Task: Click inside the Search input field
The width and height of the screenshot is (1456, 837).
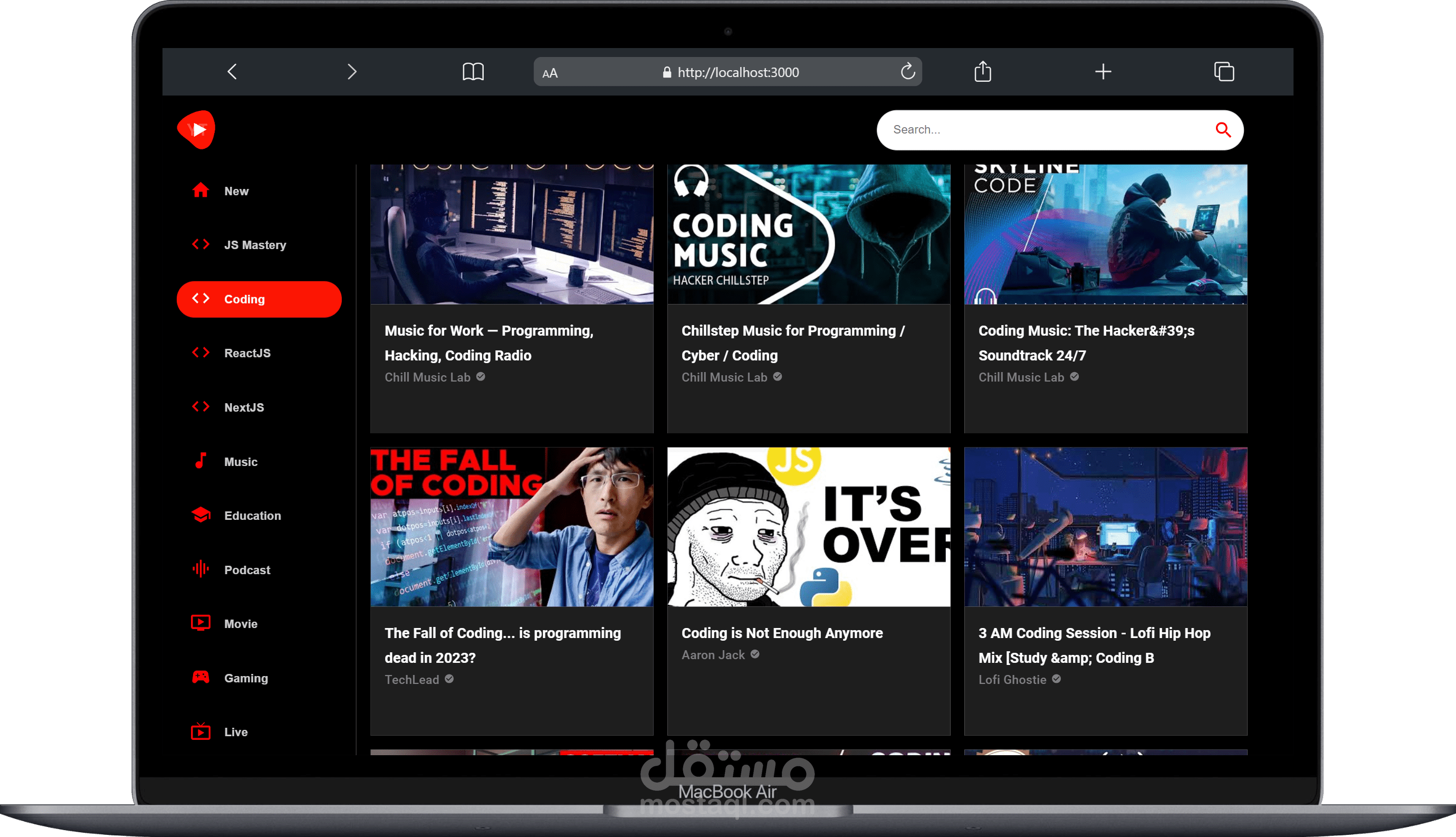Action: pos(1034,130)
